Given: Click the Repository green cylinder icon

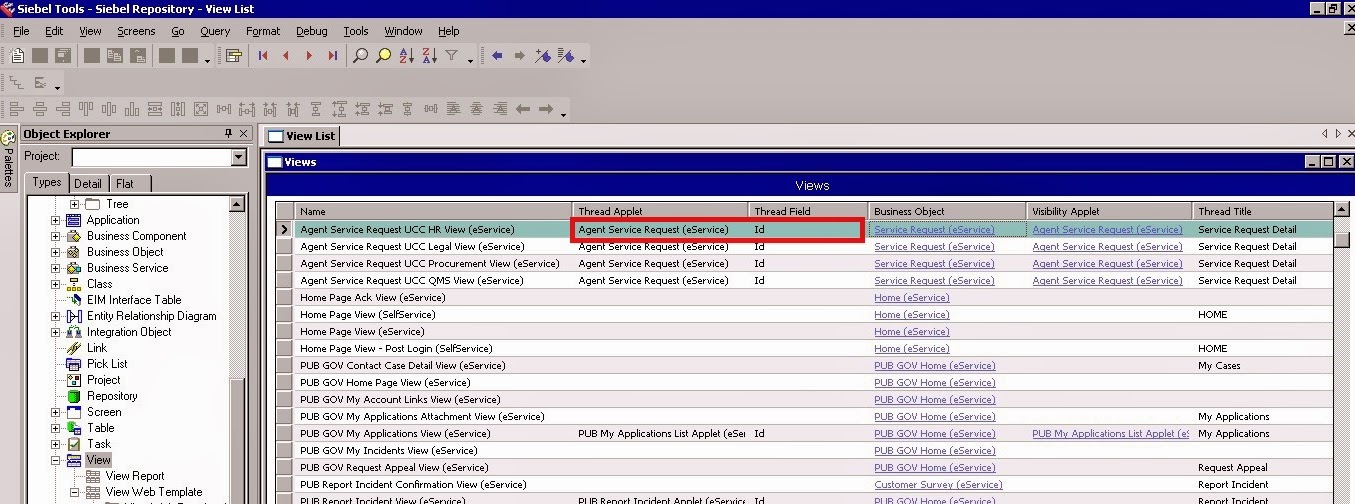Looking at the screenshot, I should [73, 396].
